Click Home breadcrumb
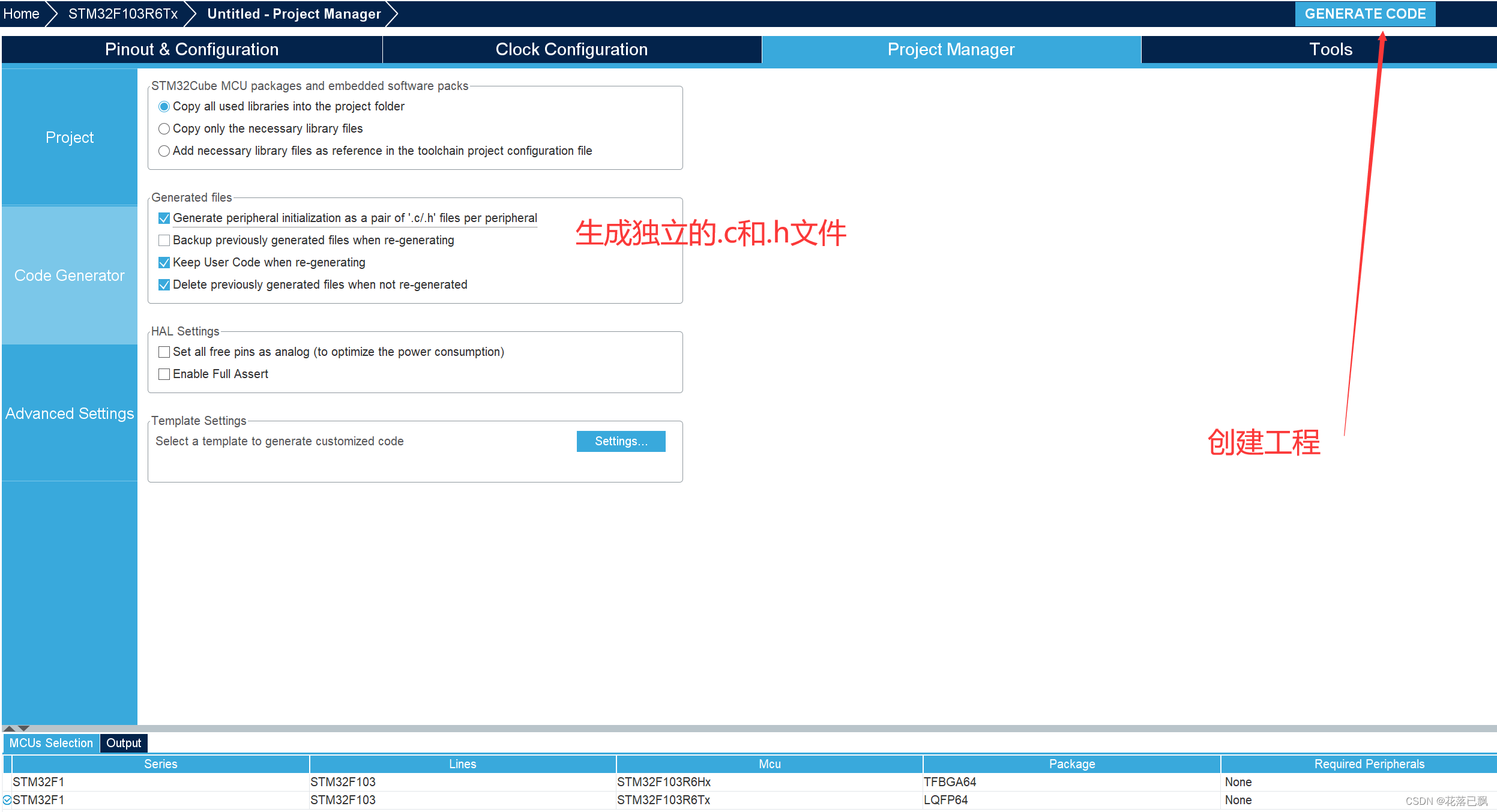The width and height of the screenshot is (1497, 812). tap(22, 14)
